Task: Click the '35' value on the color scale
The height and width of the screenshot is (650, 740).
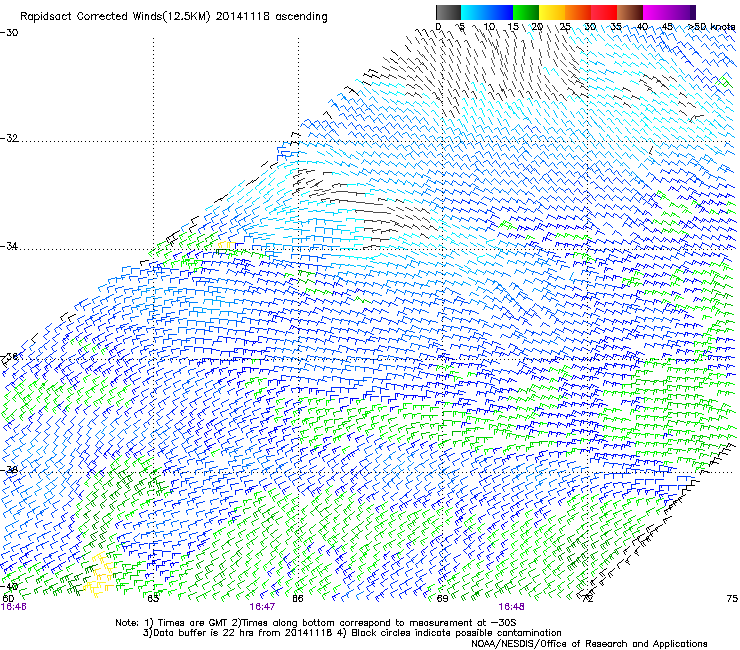Action: pos(616,27)
